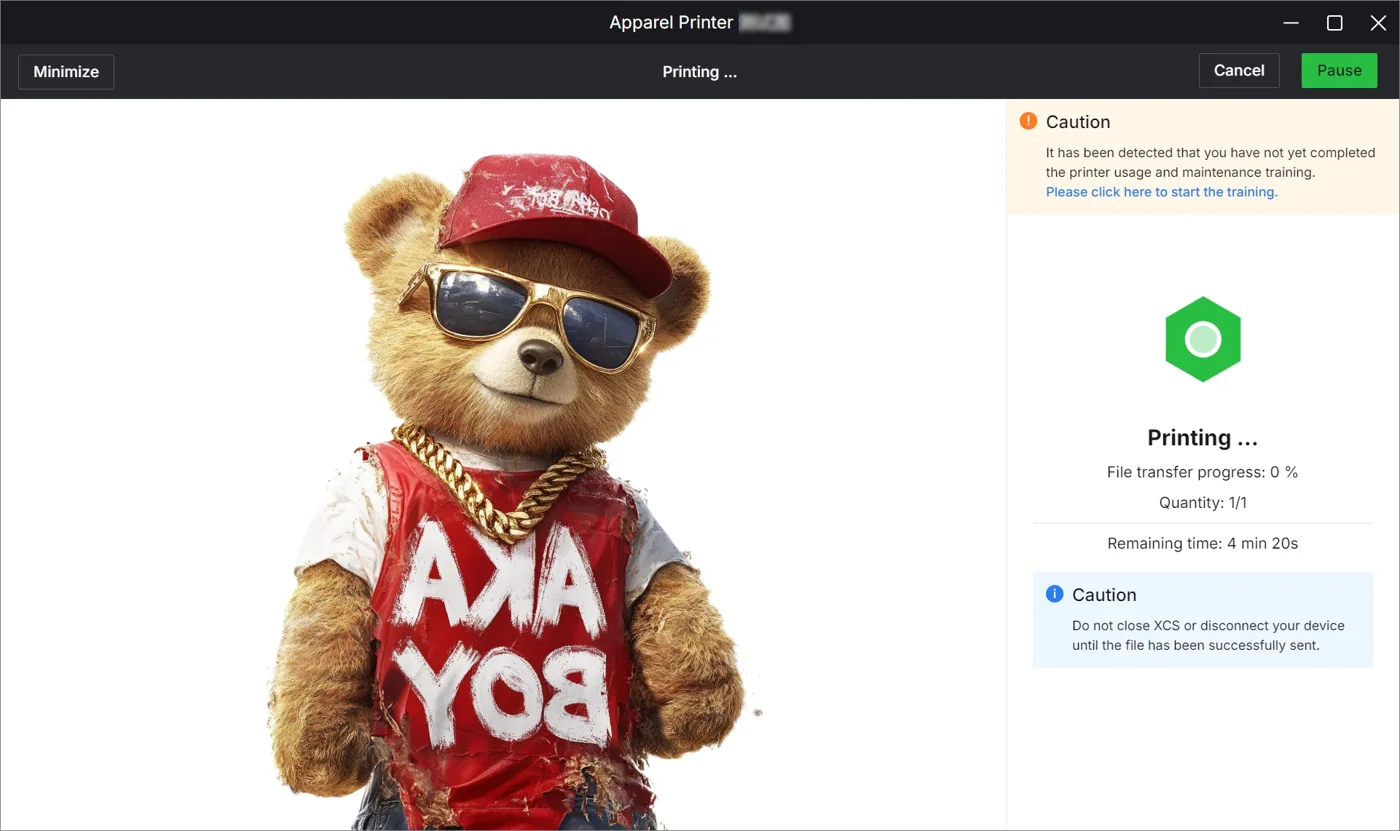This screenshot has width=1400, height=831.
Task: Maximize the Apparel Printer window
Action: [1334, 23]
